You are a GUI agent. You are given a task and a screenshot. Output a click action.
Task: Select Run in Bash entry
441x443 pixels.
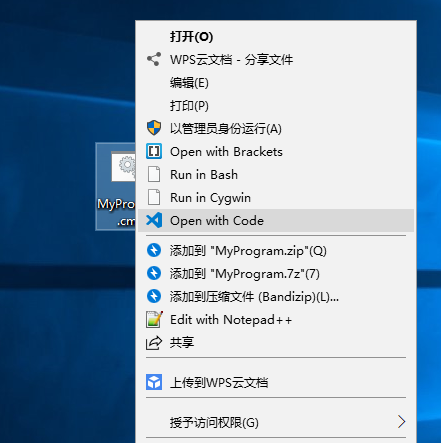coord(276,174)
